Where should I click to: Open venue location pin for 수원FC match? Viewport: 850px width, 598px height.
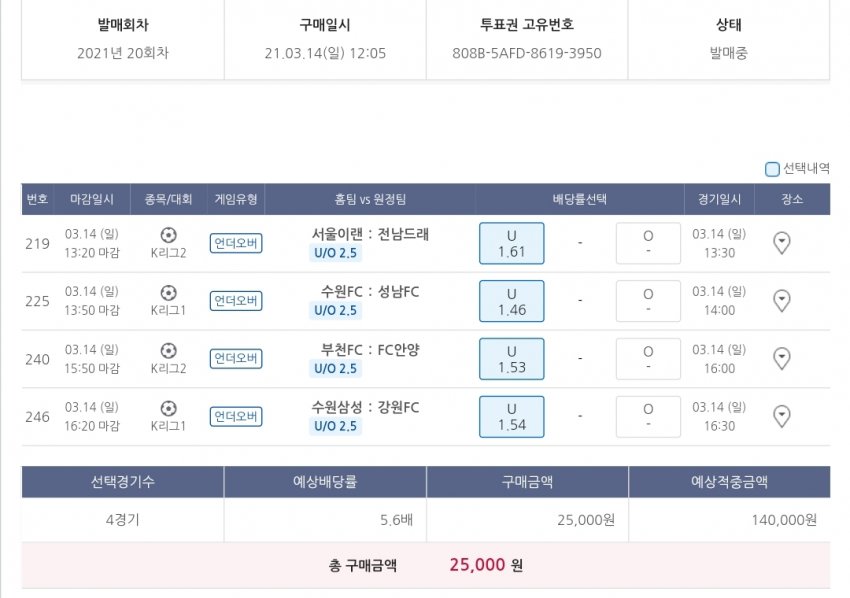point(782,301)
